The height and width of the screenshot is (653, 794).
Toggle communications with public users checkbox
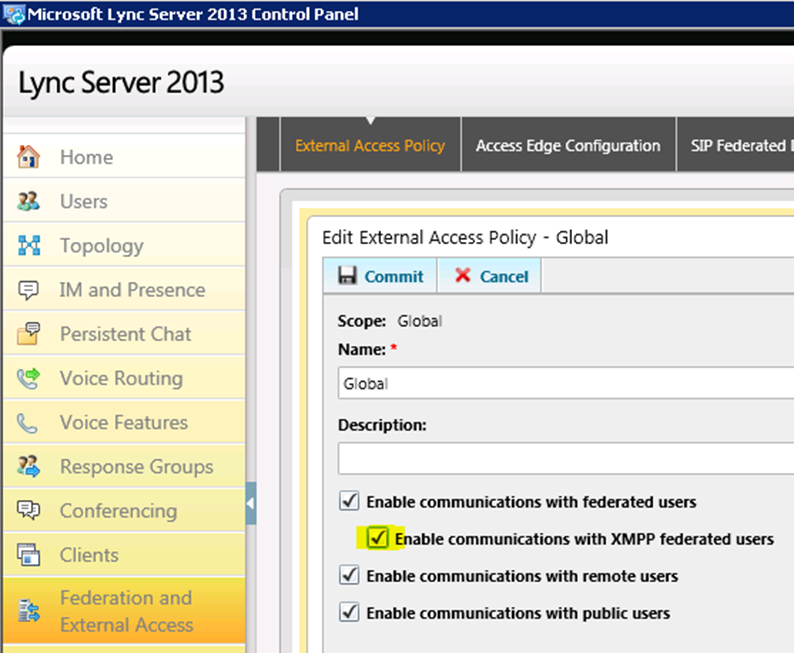point(349,612)
